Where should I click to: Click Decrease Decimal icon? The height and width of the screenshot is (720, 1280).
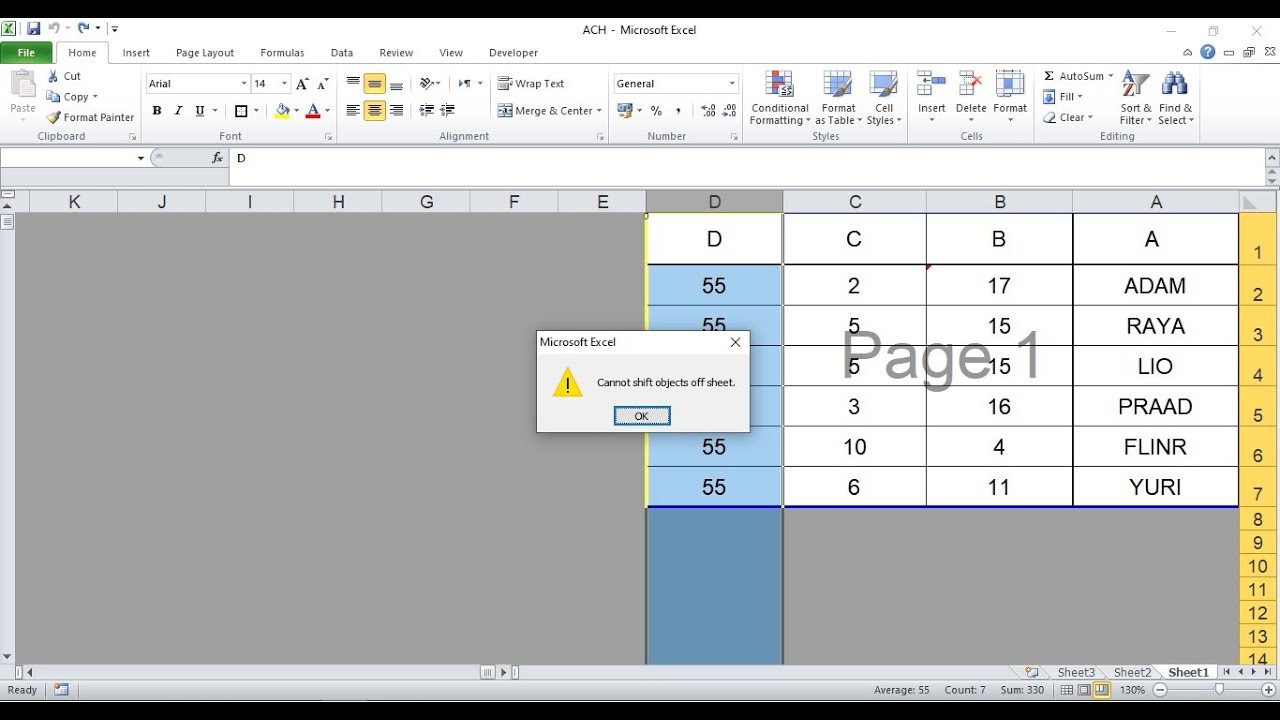click(728, 111)
